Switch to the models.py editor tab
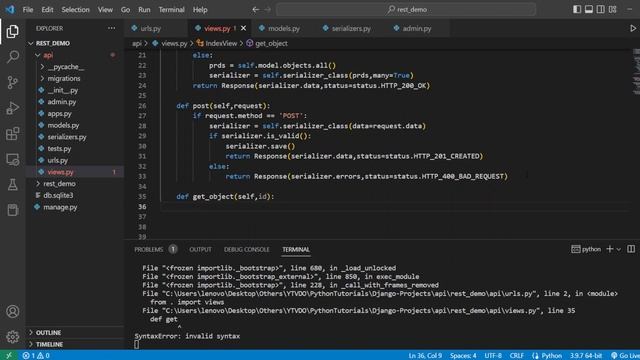This screenshot has height=360, width=640. pos(284,28)
